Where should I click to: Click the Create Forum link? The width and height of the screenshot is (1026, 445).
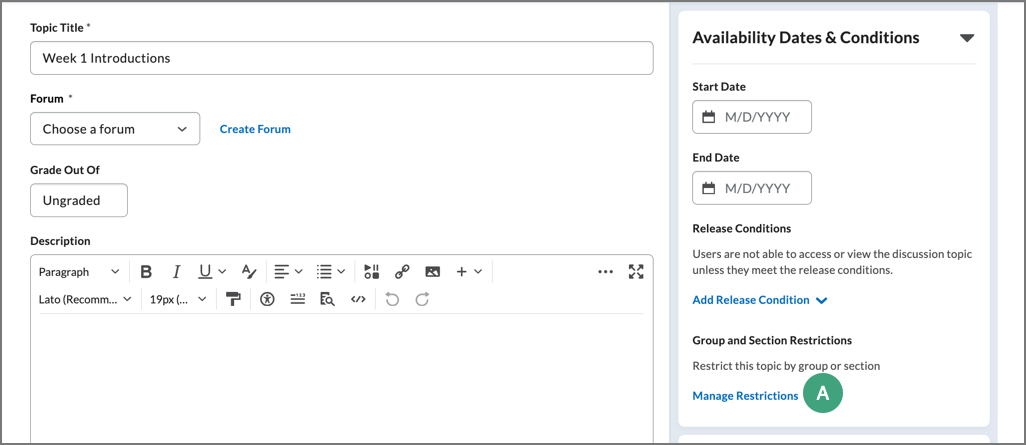point(255,129)
